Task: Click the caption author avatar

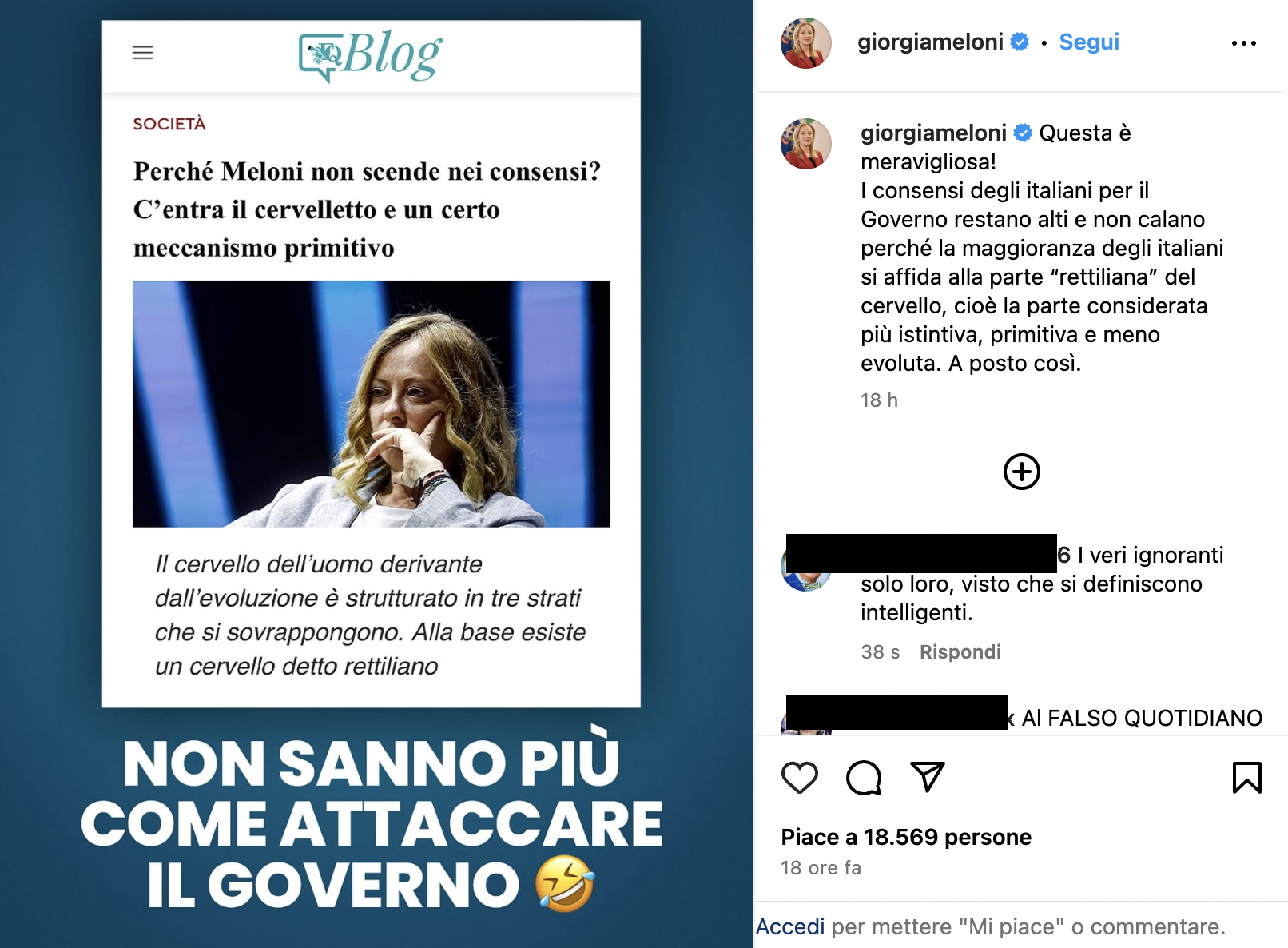Action: pyautogui.click(x=806, y=144)
